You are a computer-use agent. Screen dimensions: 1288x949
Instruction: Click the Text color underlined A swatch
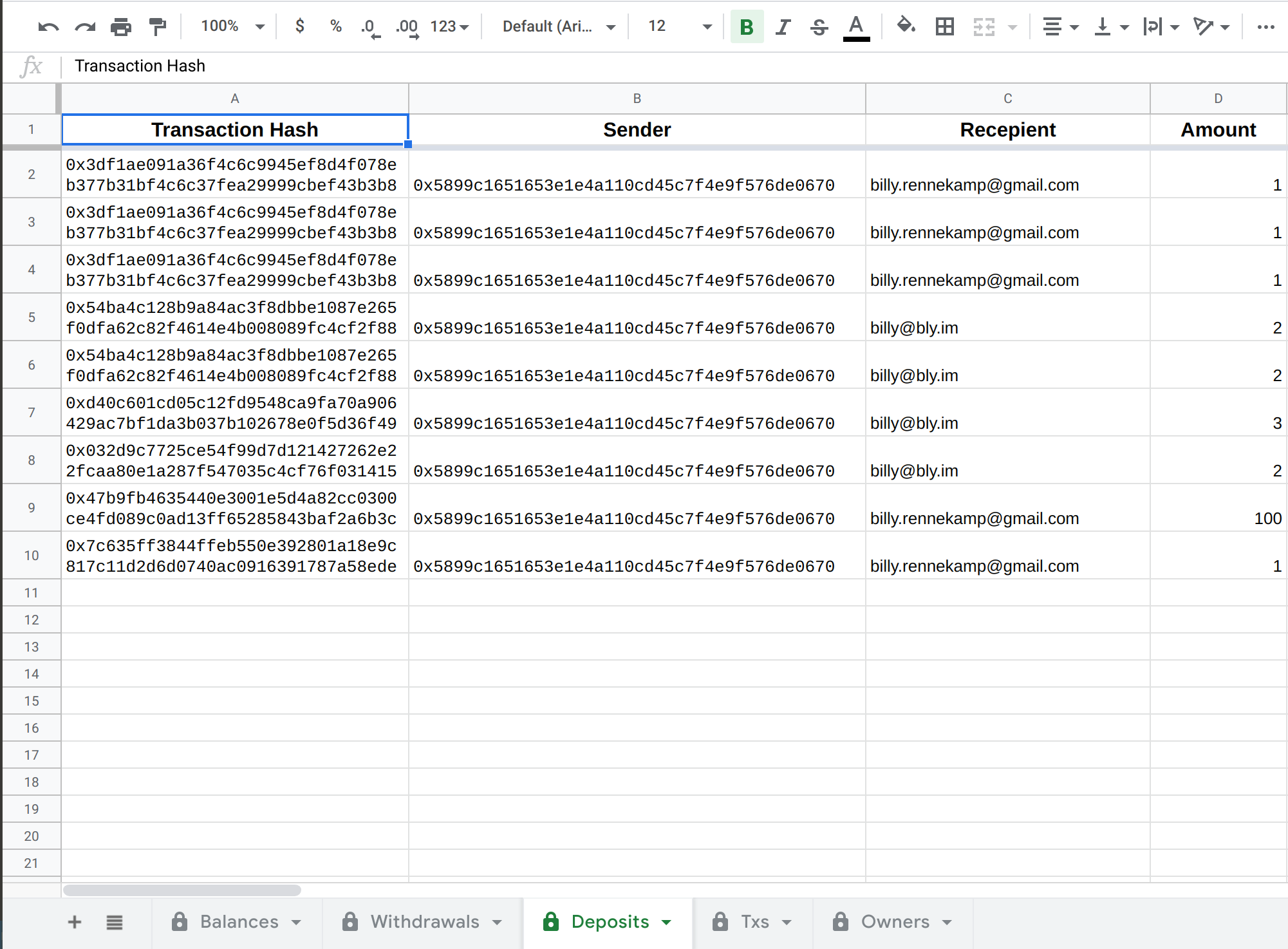click(856, 26)
